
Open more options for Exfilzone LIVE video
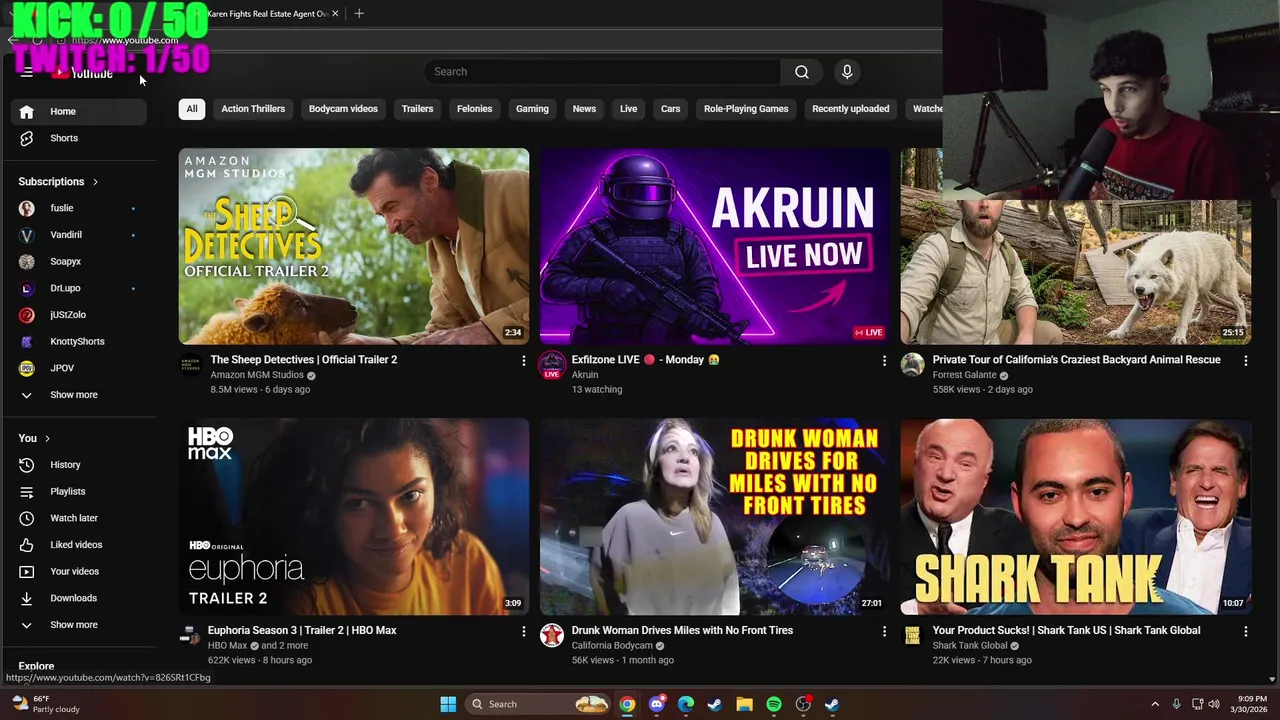pos(884,360)
